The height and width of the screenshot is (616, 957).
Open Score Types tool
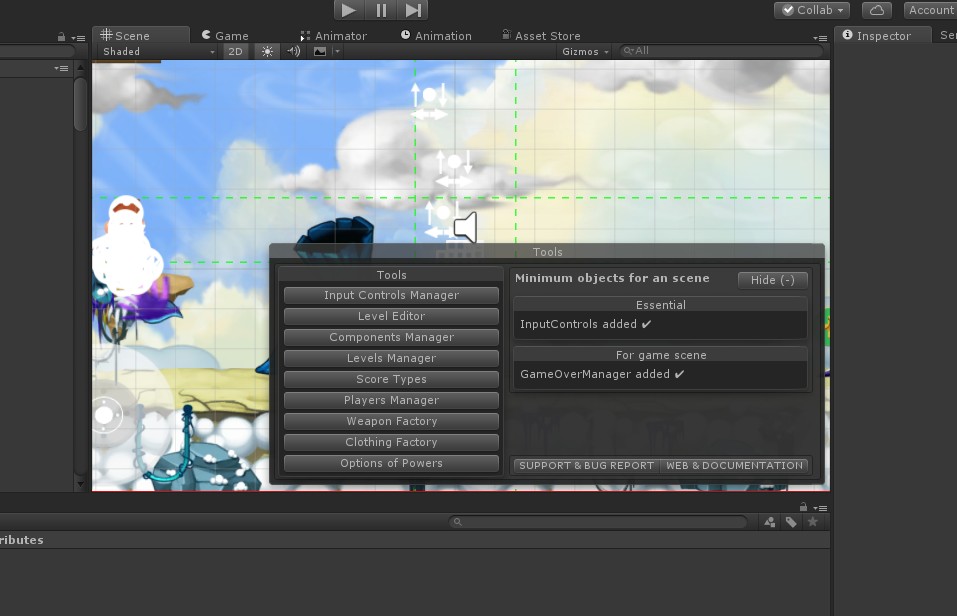click(x=391, y=379)
